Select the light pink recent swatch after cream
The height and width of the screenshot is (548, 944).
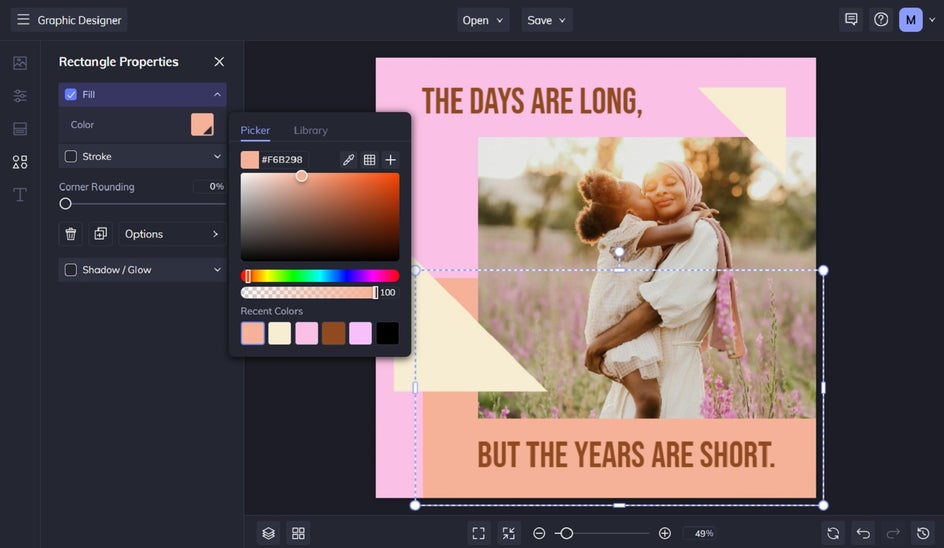[x=306, y=333]
